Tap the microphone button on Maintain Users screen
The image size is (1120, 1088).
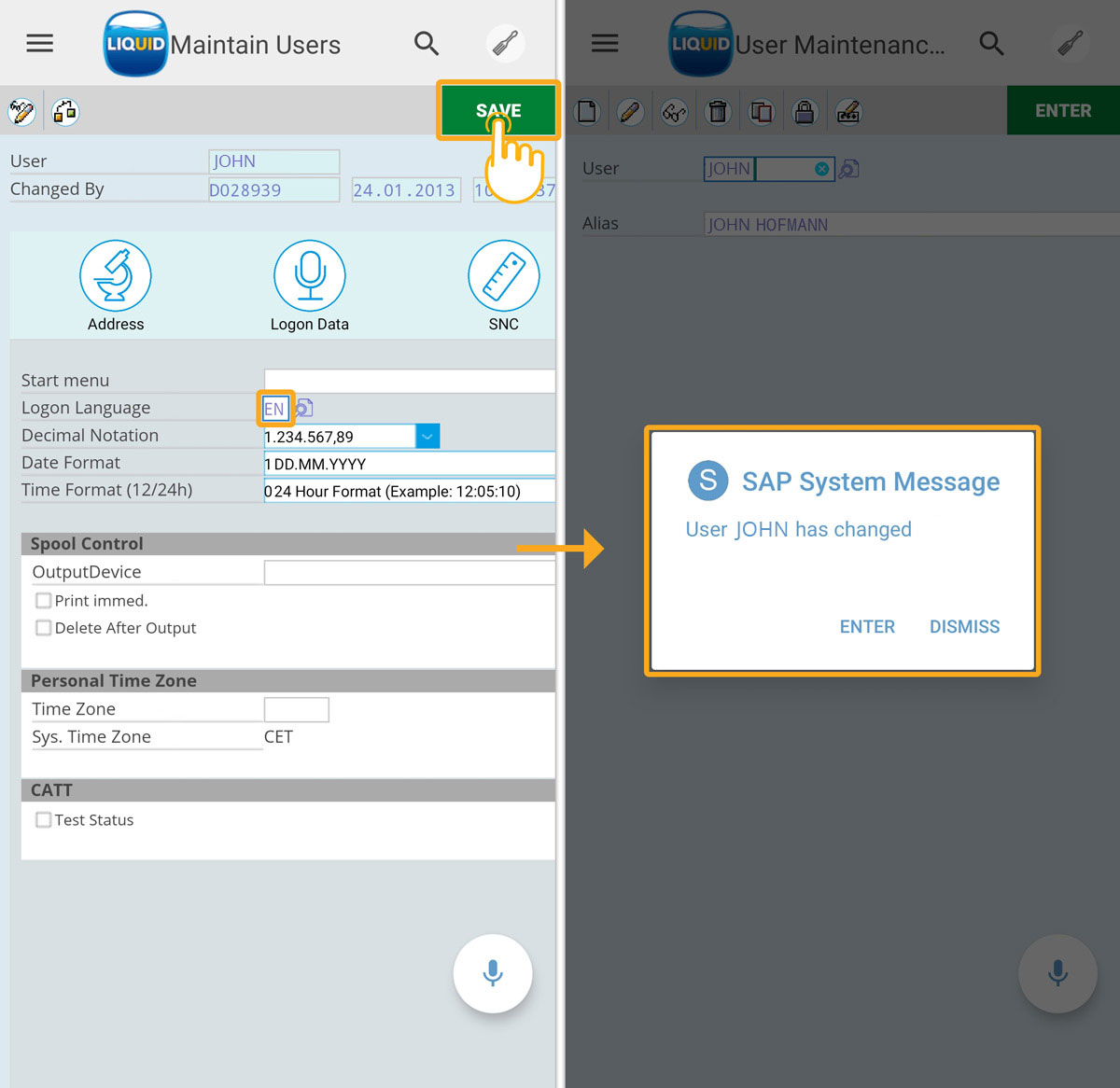[x=493, y=973]
